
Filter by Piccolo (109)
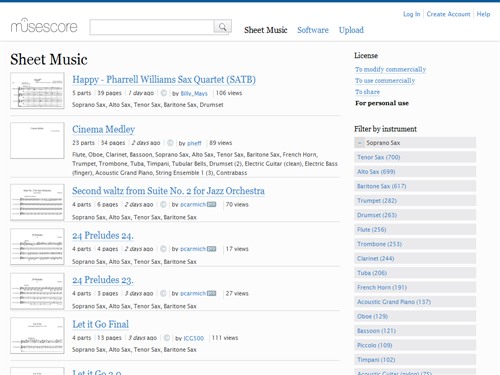[x=415, y=345]
